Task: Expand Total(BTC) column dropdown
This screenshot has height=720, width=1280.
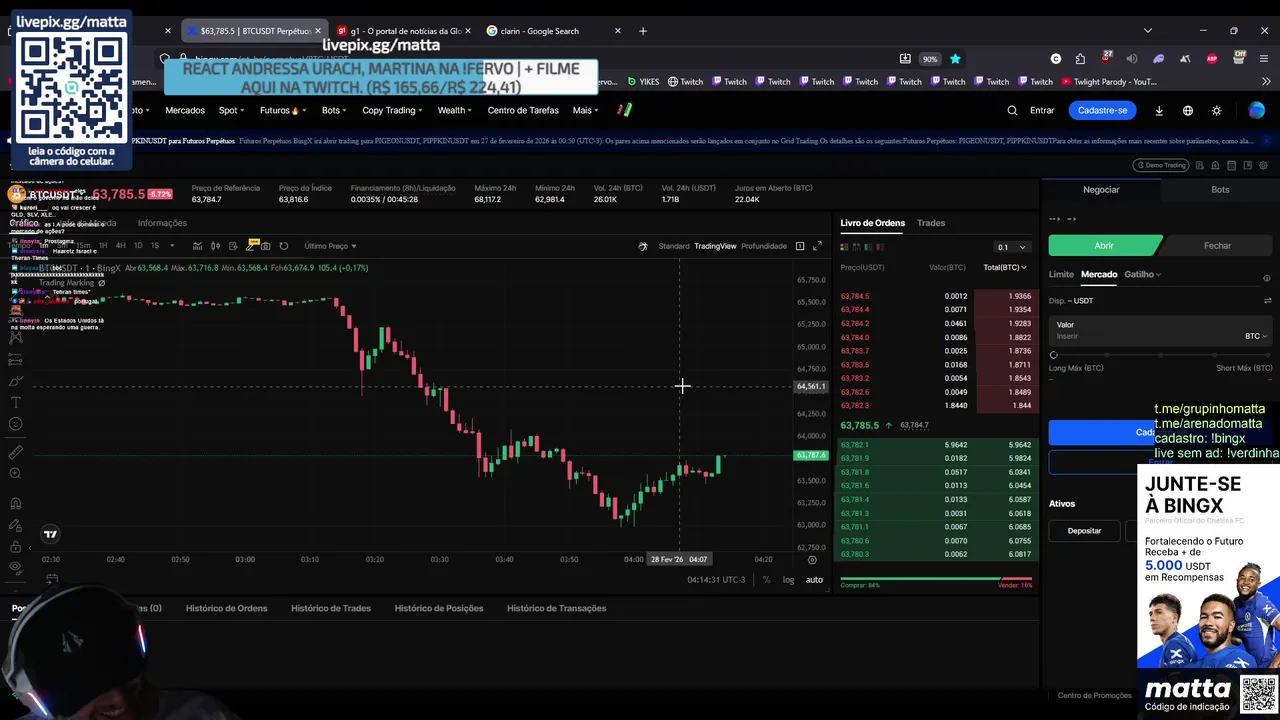Action: (1005, 267)
